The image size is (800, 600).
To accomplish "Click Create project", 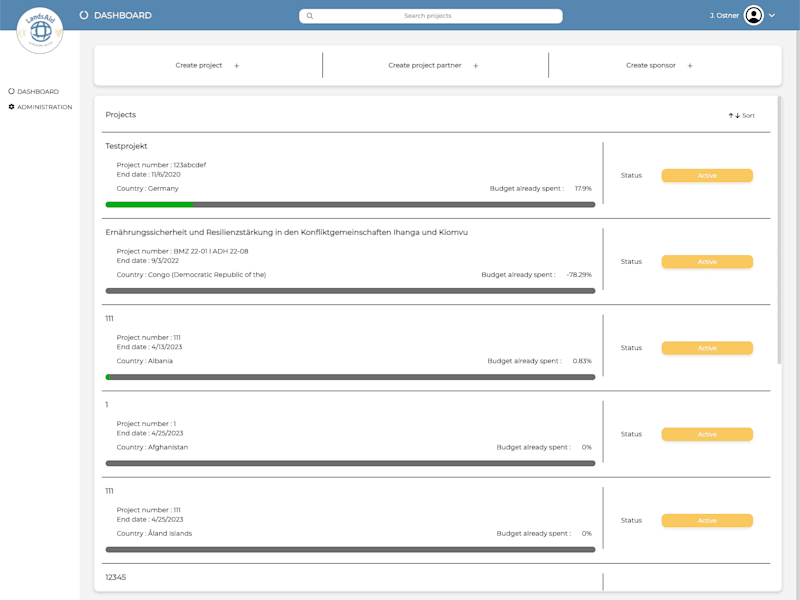I will [x=198, y=65].
